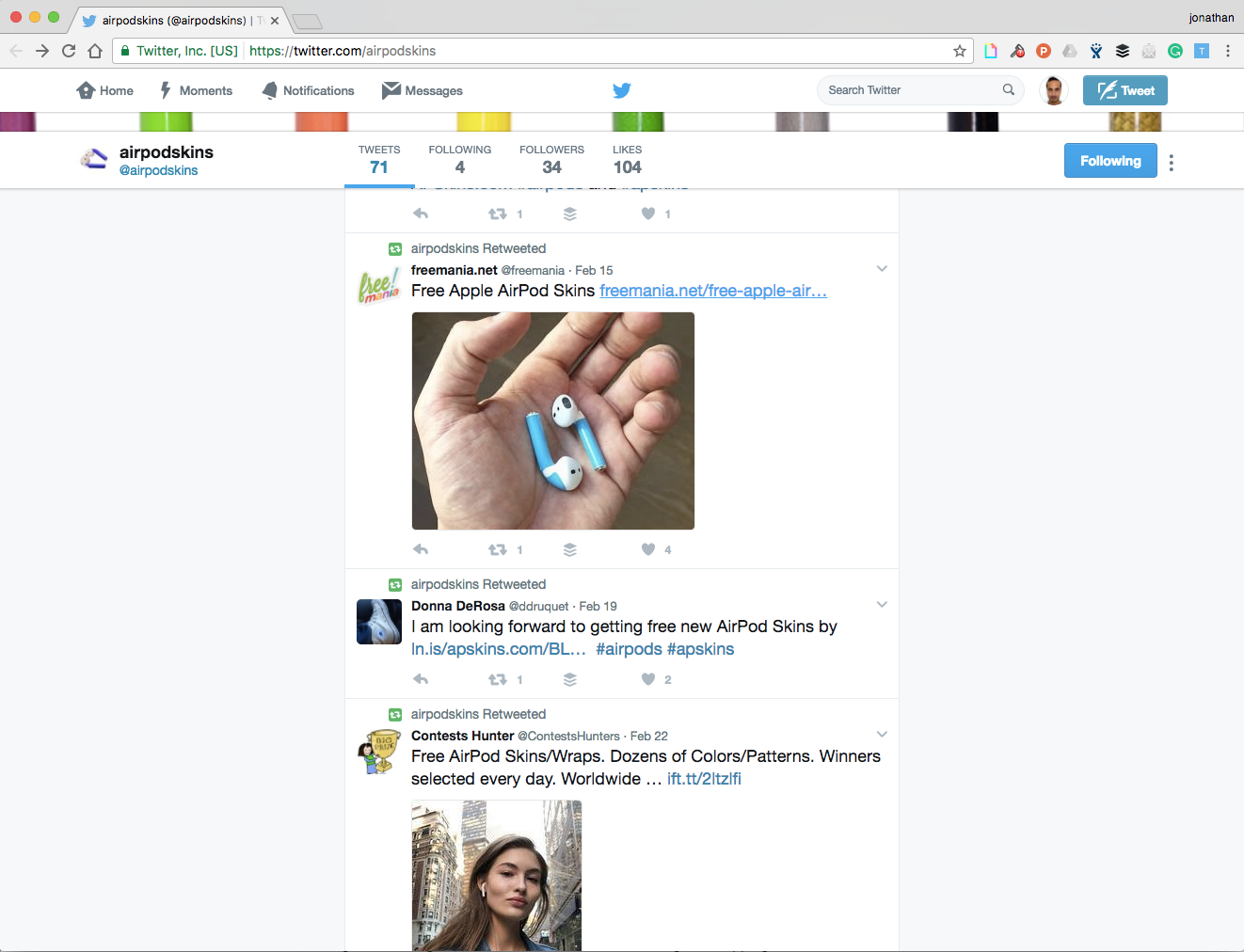Click the Grammarly extension icon
The height and width of the screenshot is (952, 1244).
click(x=1175, y=51)
